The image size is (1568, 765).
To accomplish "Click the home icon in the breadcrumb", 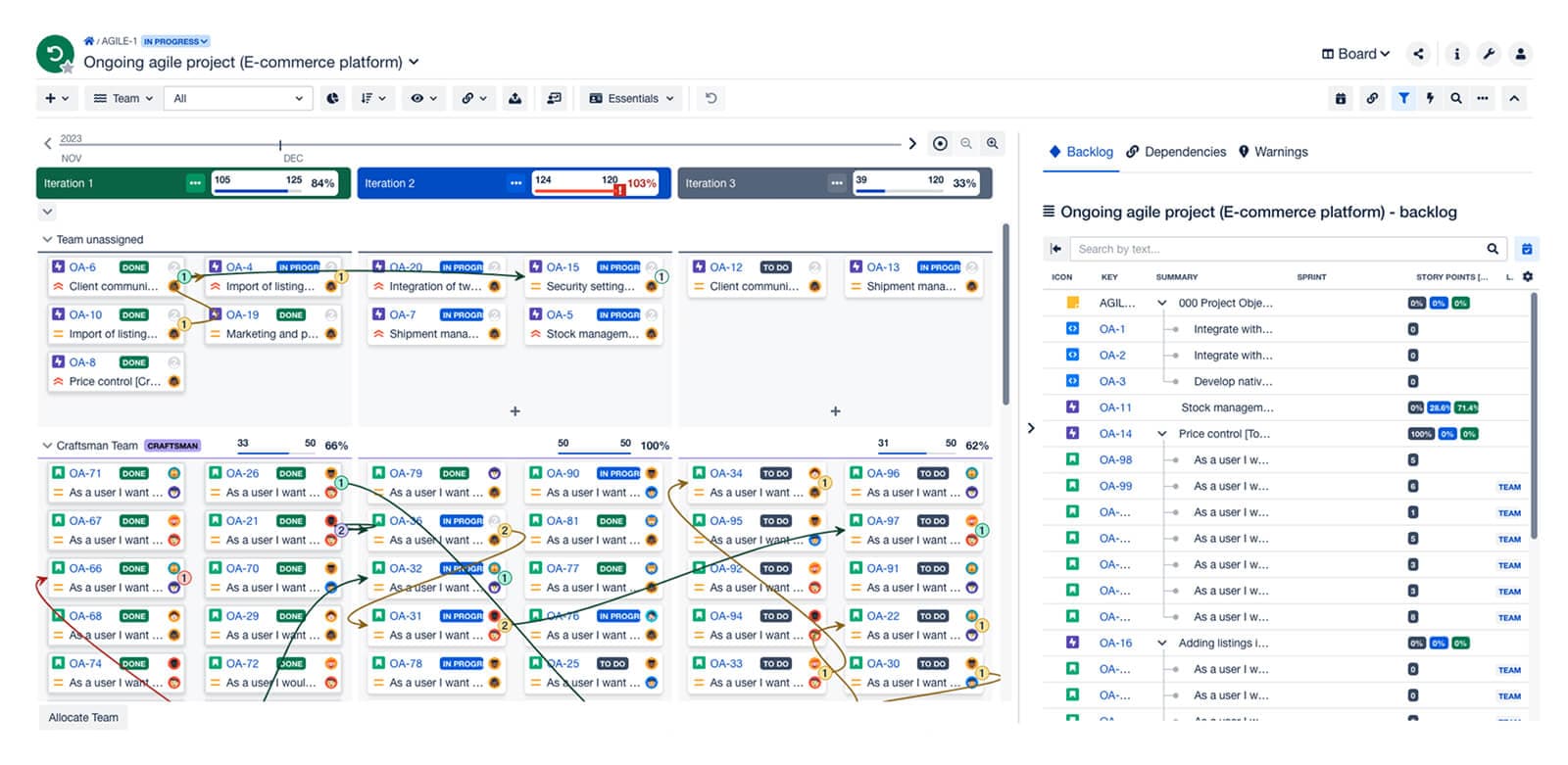I will [x=89, y=41].
